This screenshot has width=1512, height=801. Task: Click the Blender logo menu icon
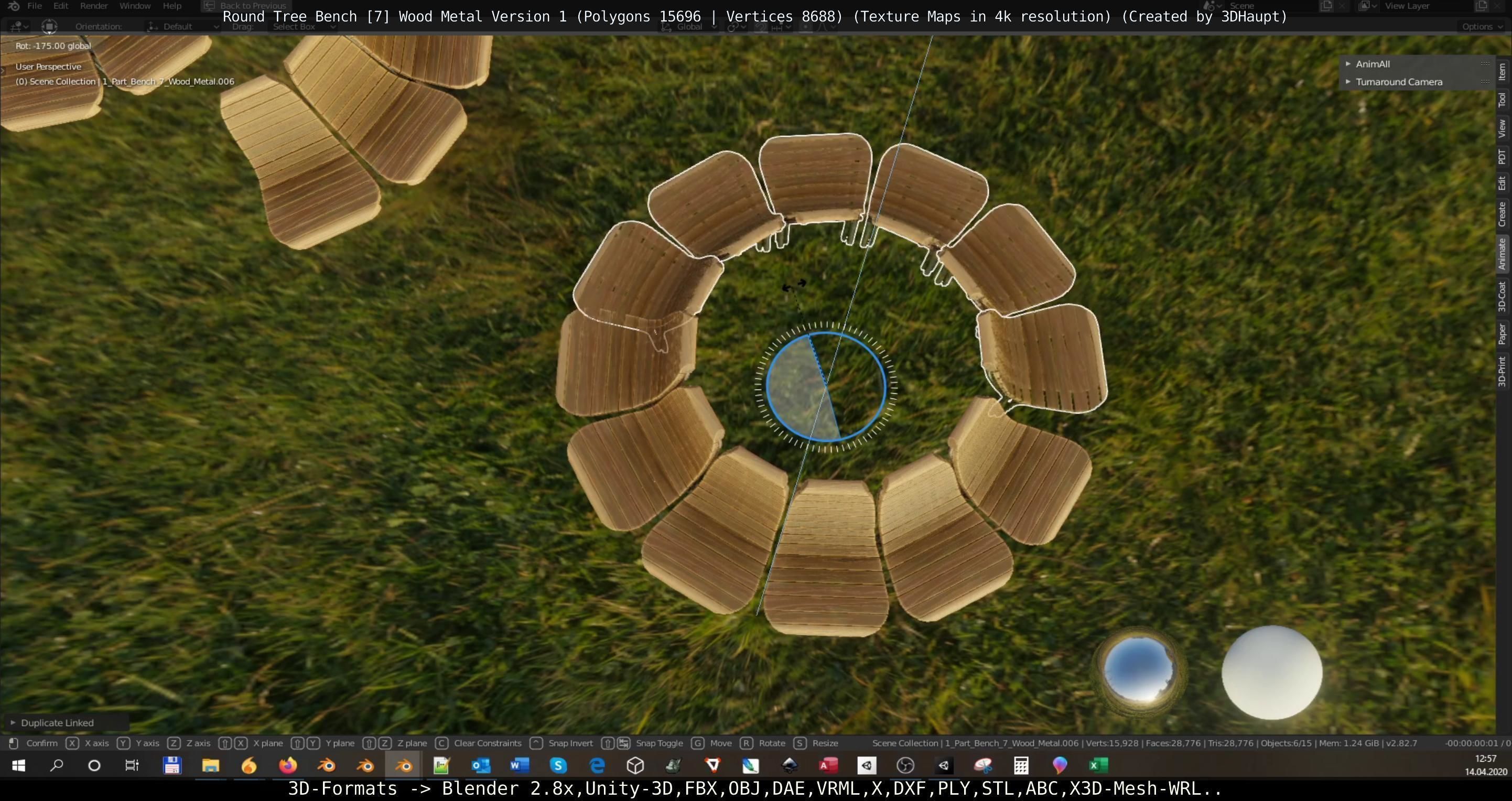[x=13, y=6]
